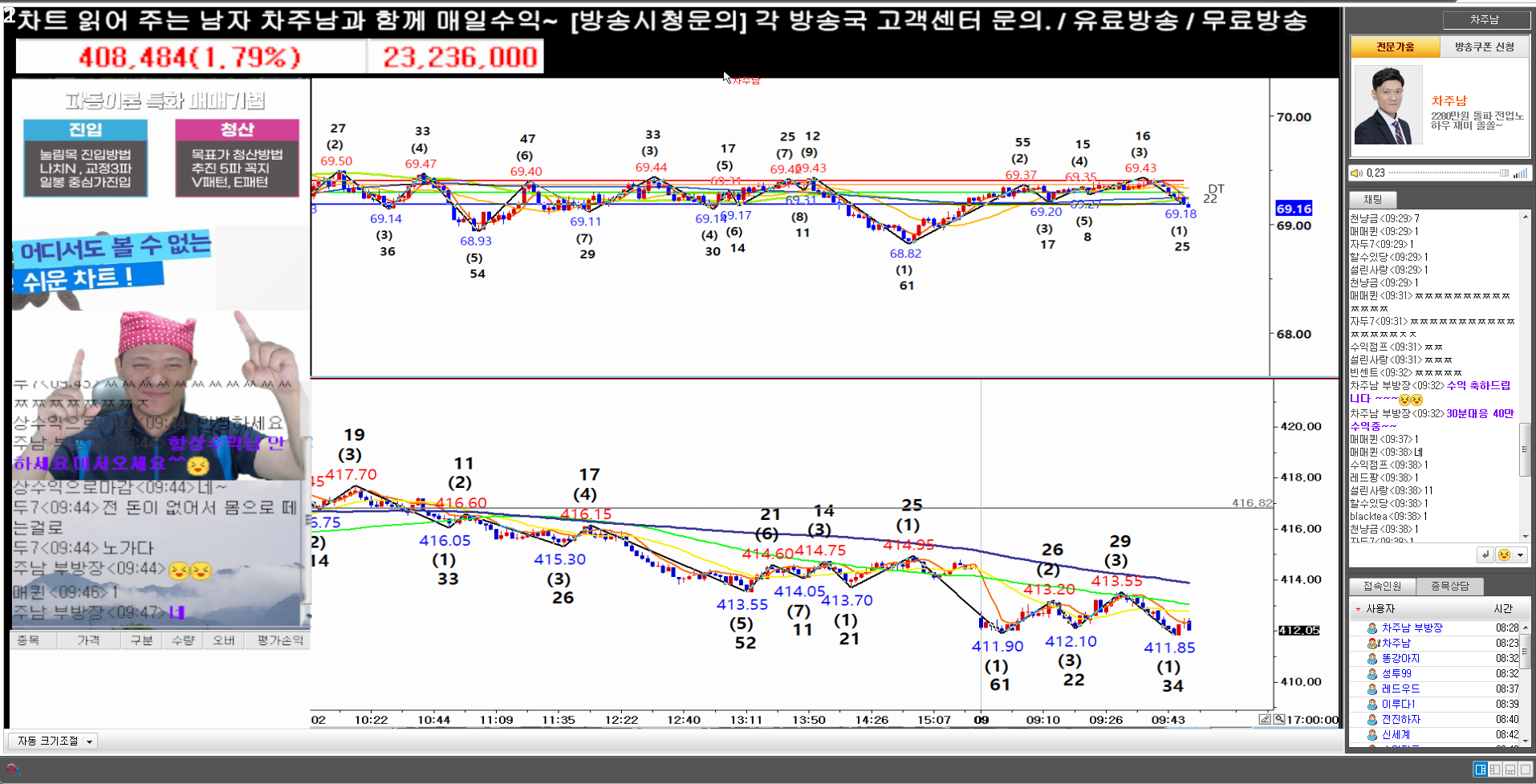Image resolution: width=1536 pixels, height=784 pixels.
Task: Select the 접속인원 tab
Action: pyautogui.click(x=1382, y=586)
